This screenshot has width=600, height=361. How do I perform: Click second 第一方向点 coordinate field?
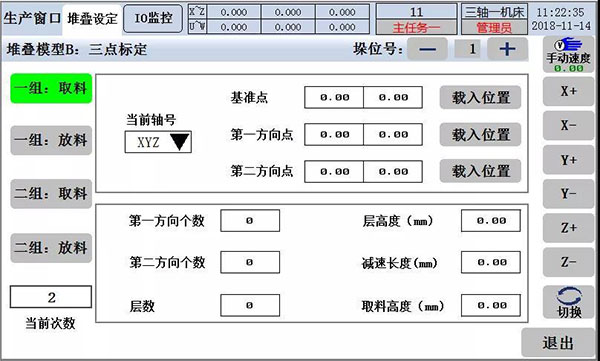click(393, 134)
